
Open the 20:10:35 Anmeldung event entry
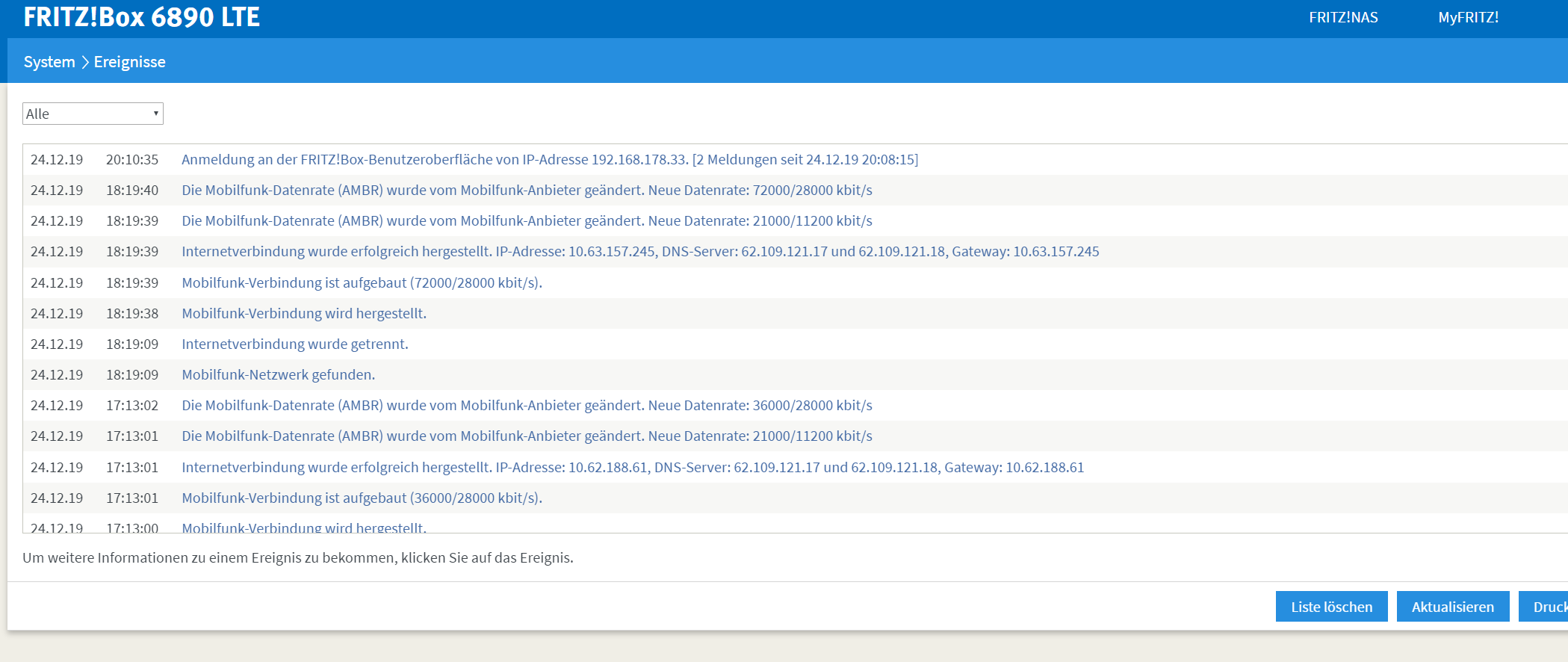(x=550, y=159)
